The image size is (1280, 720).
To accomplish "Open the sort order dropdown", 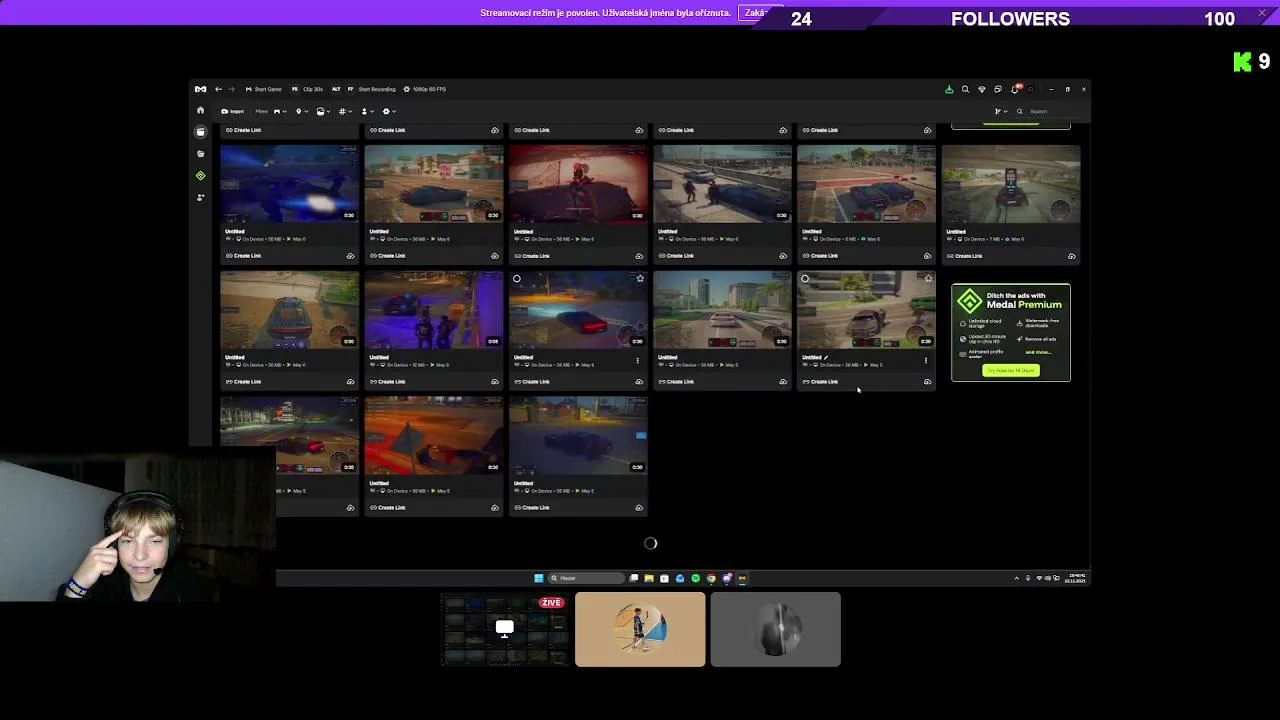I will click(x=999, y=111).
